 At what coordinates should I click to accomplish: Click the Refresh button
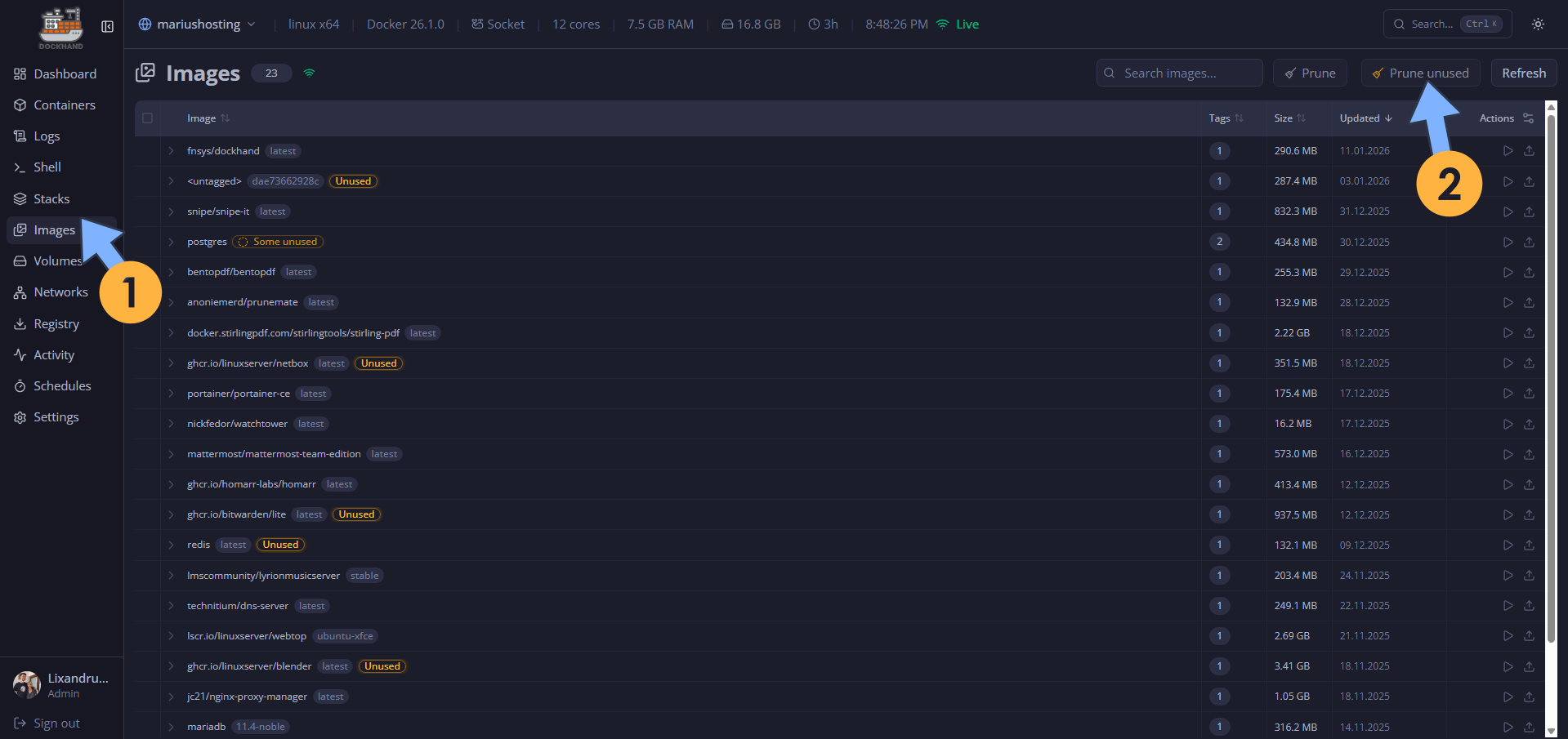(x=1523, y=73)
